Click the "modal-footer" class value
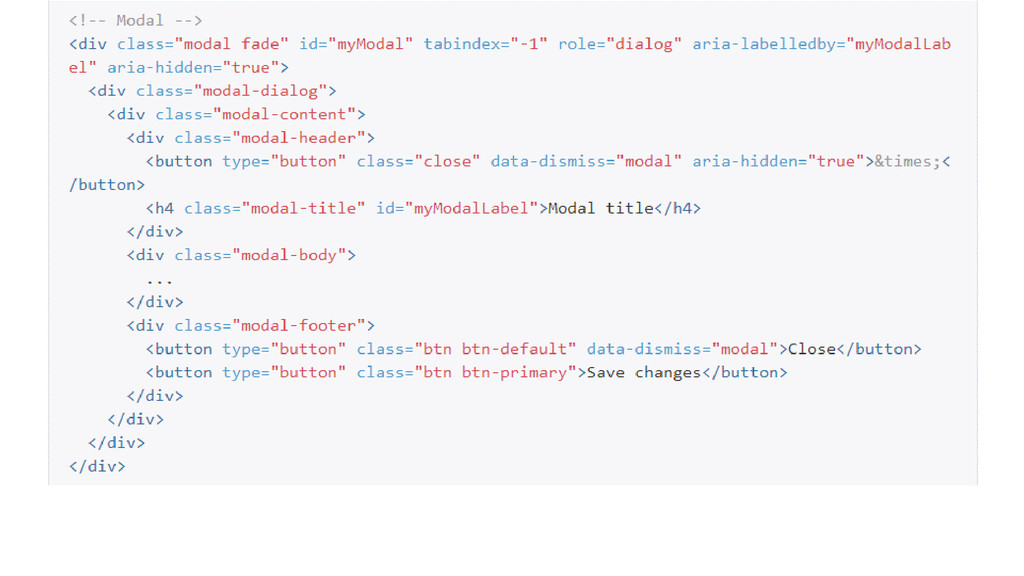The height and width of the screenshot is (576, 1024). [298, 326]
